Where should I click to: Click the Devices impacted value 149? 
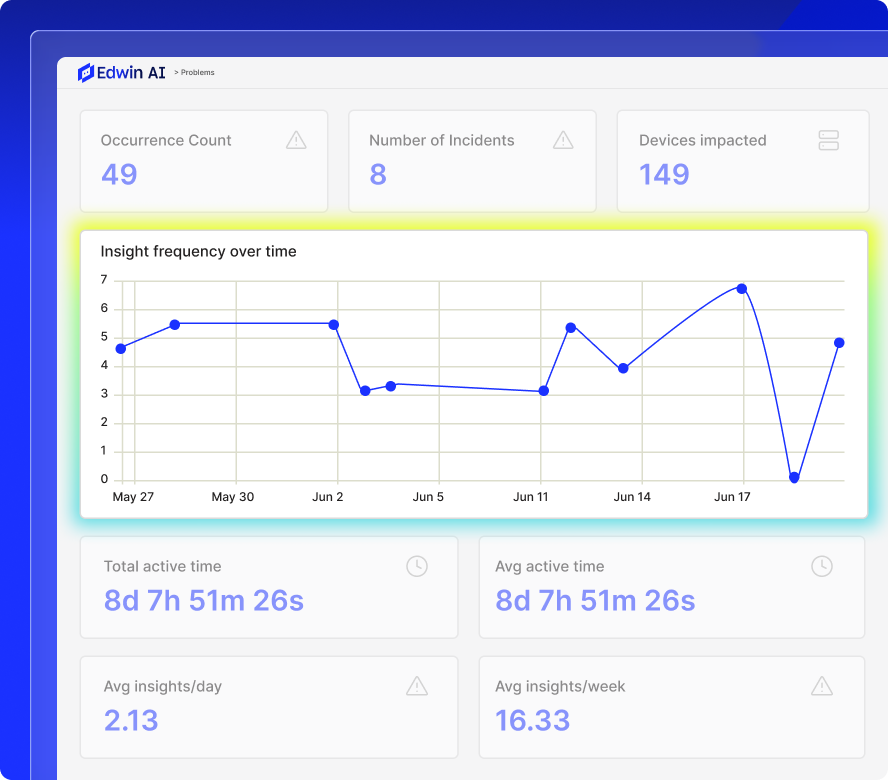tap(664, 174)
